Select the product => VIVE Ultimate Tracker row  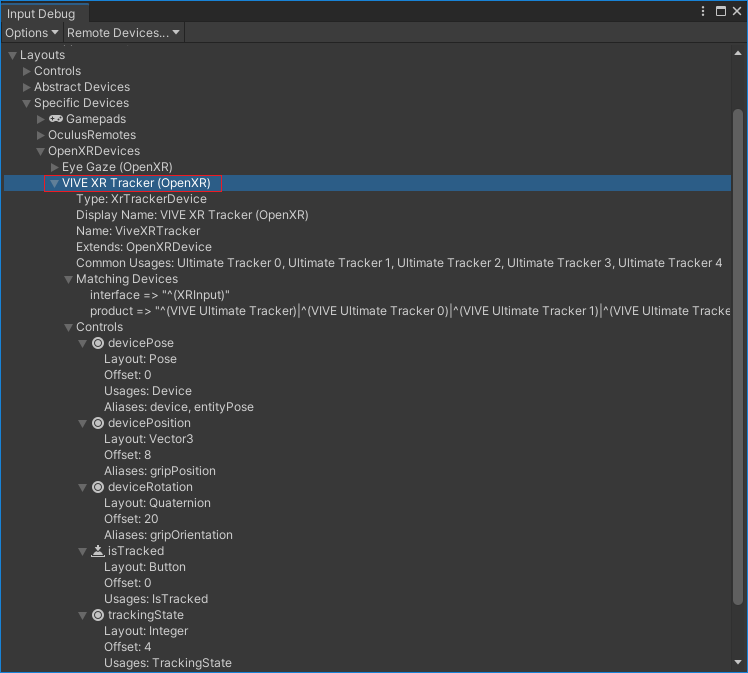pyautogui.click(x=367, y=311)
